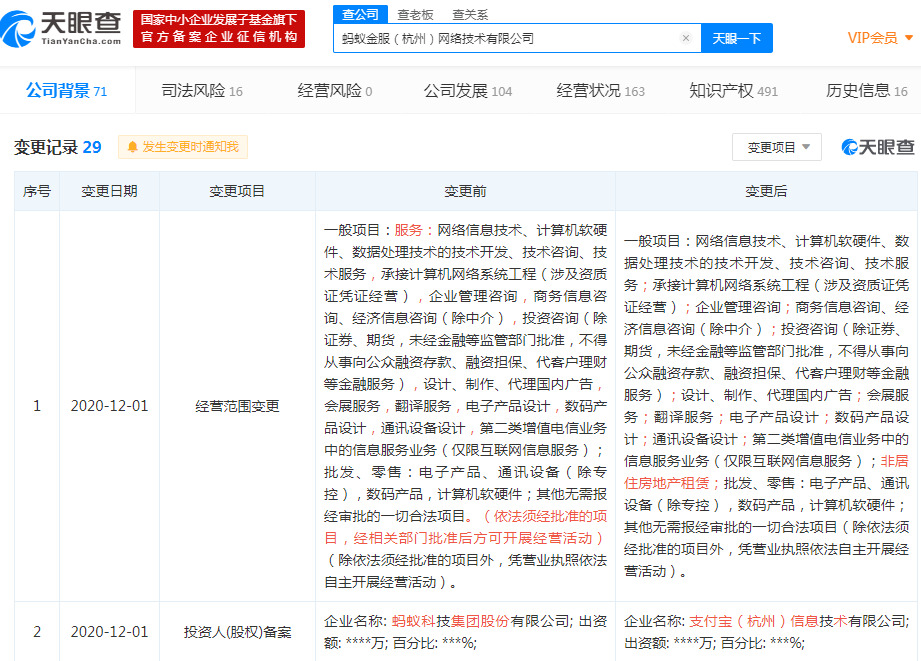Open the 司法风险 16 tab
Image resolution: width=921 pixels, height=661 pixels.
tap(202, 90)
